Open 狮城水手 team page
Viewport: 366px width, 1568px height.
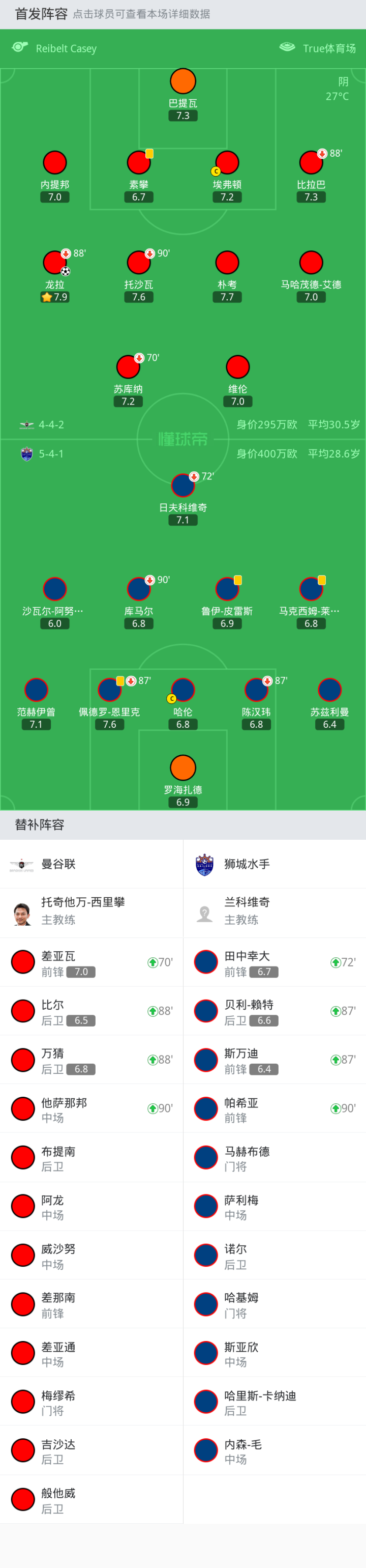tap(247, 864)
